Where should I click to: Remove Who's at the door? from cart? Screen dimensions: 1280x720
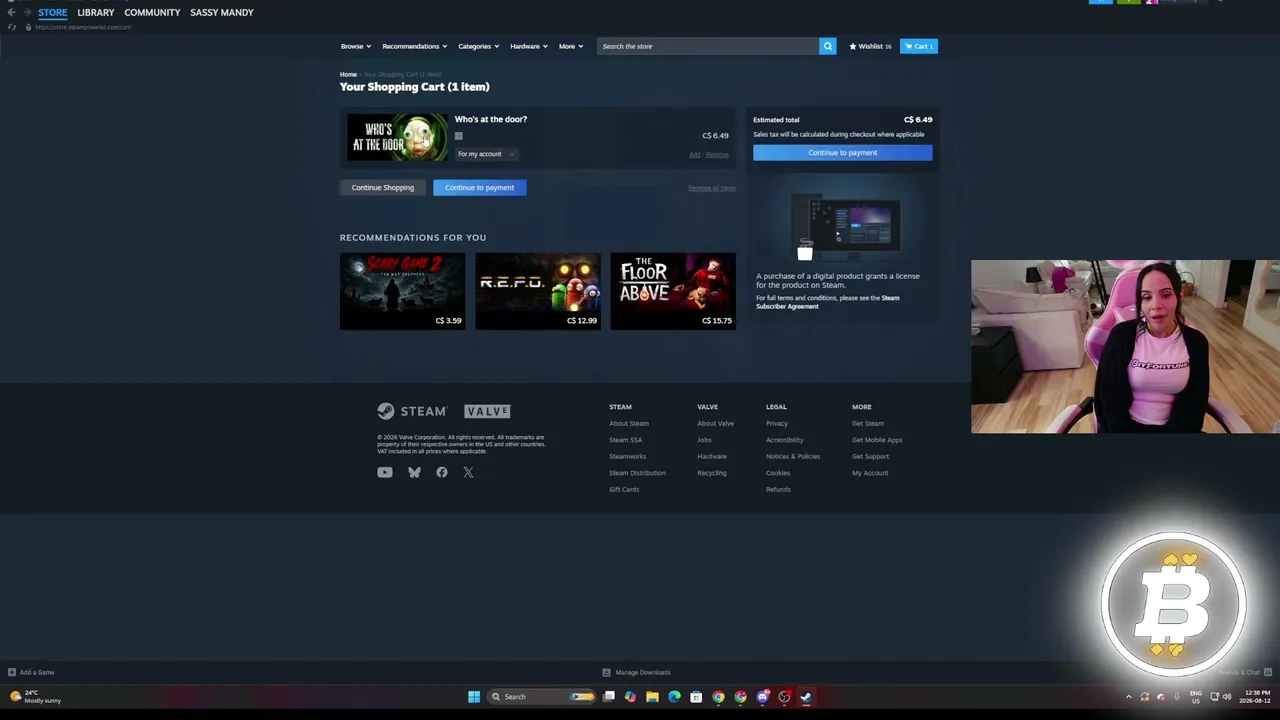click(x=717, y=155)
